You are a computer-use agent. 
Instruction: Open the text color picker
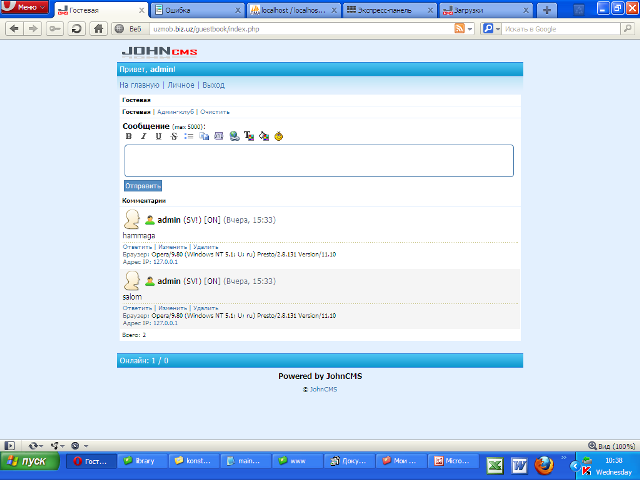click(249, 136)
